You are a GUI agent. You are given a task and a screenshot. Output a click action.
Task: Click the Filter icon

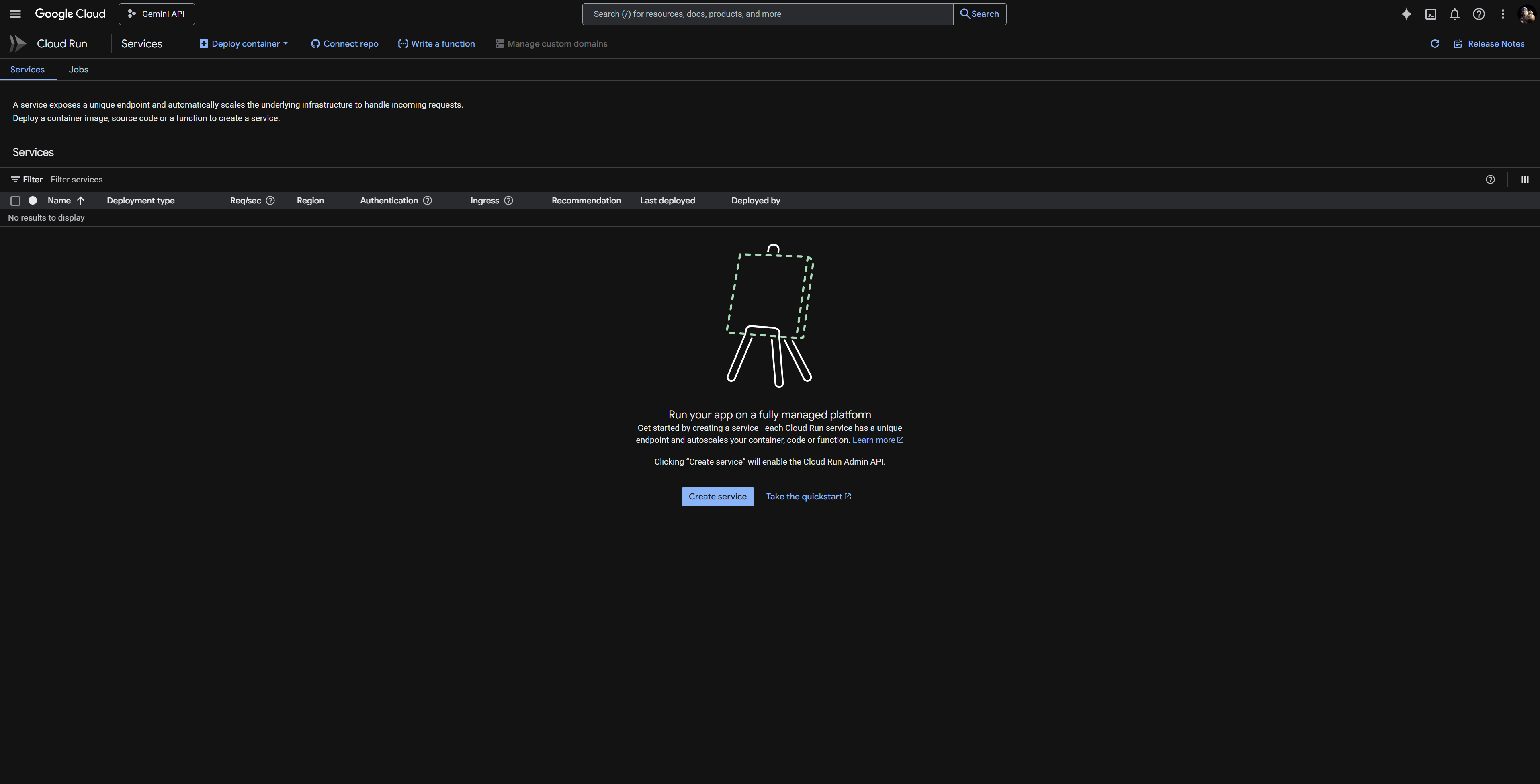point(15,179)
